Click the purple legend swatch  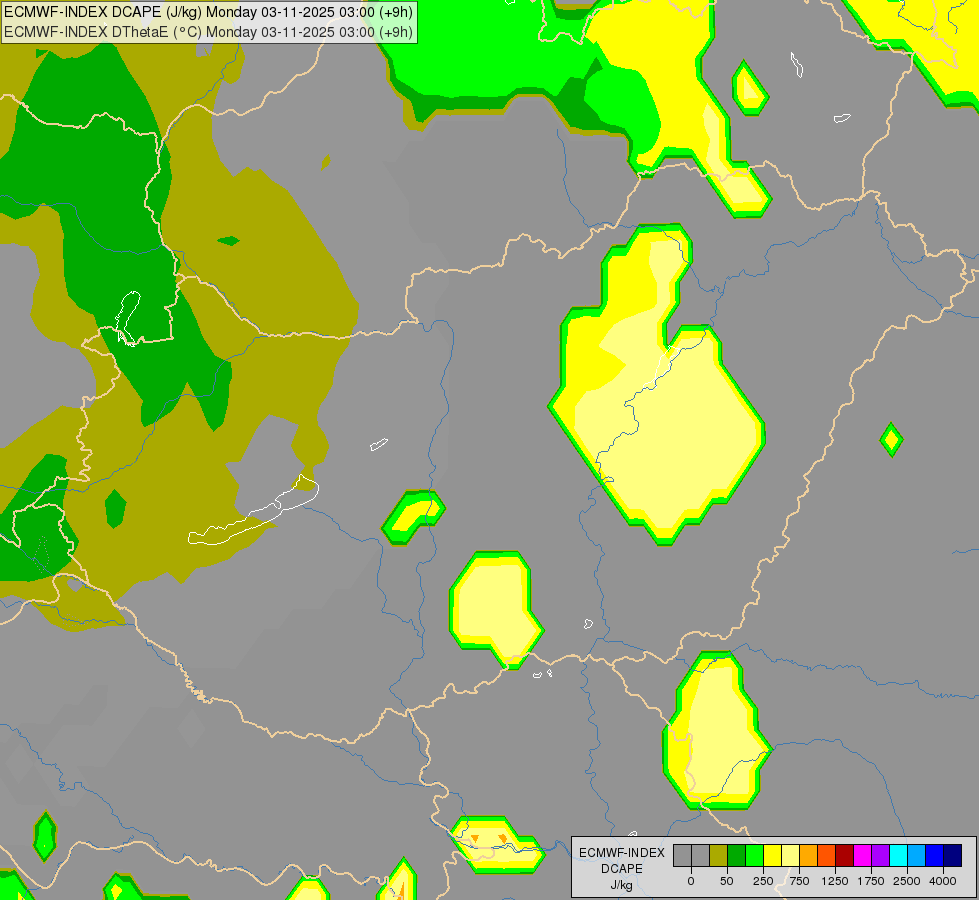(880, 856)
